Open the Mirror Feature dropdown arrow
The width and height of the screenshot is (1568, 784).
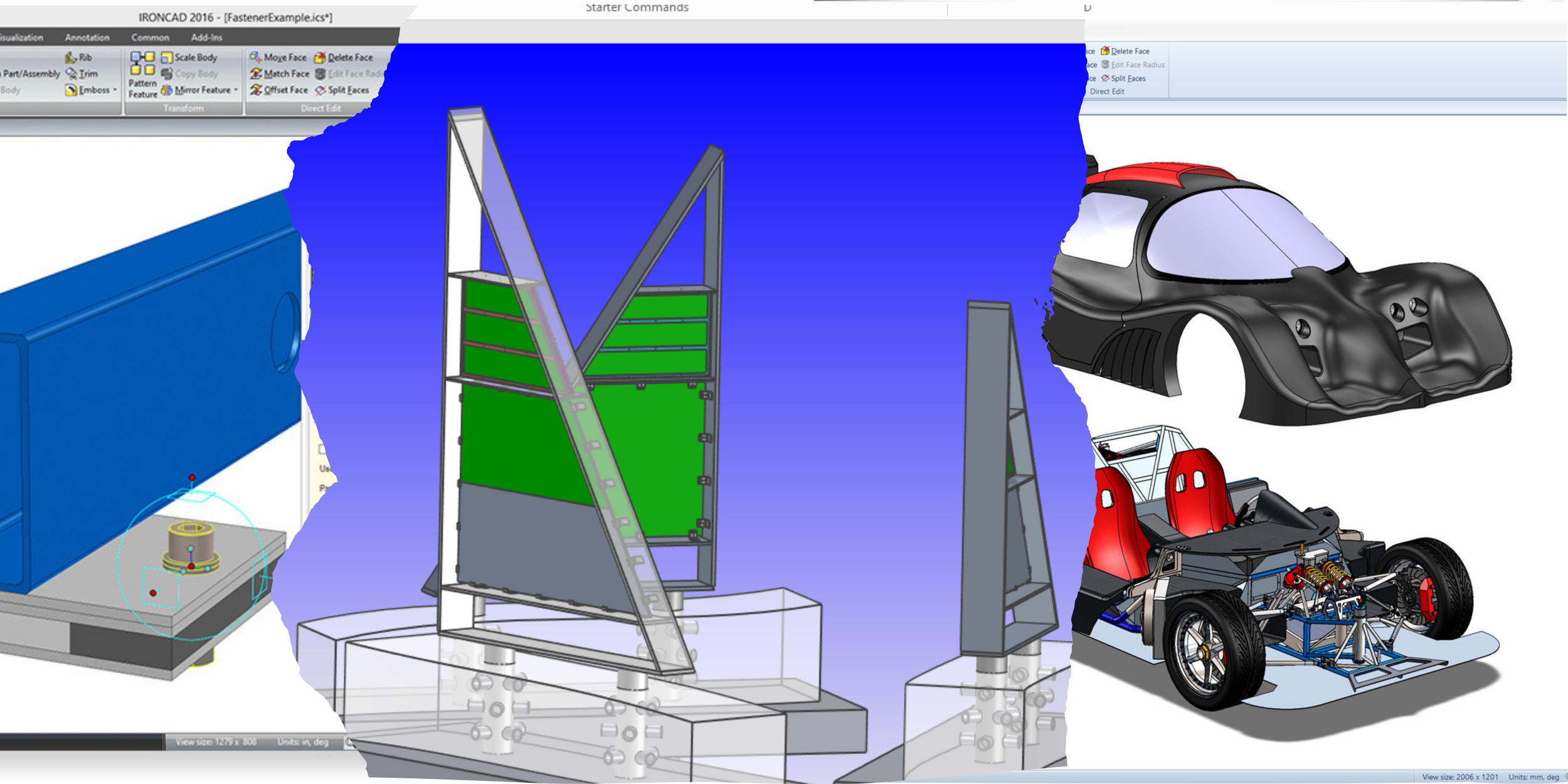point(236,90)
